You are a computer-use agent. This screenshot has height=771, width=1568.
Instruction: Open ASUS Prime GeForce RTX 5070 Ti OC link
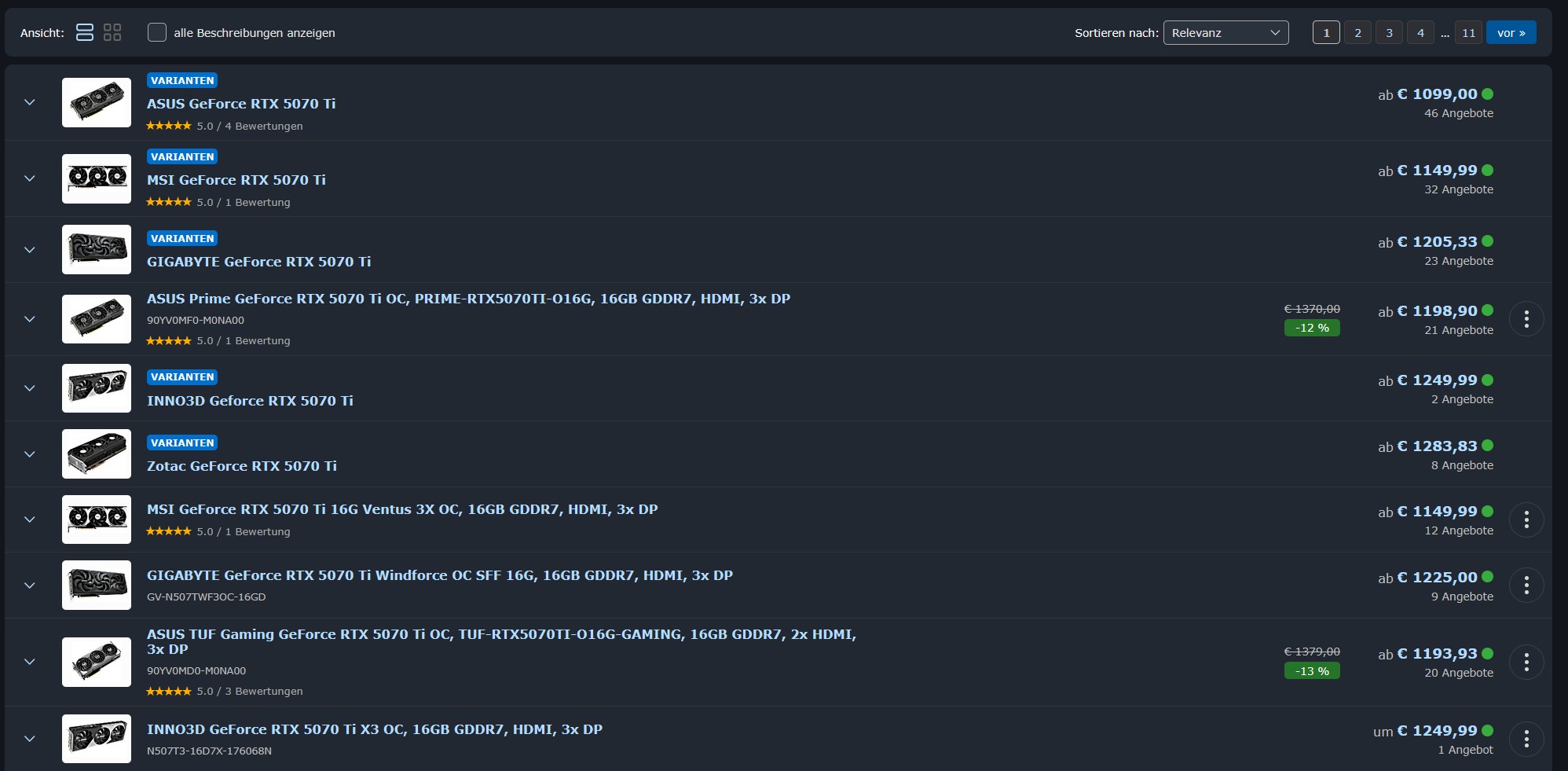tap(469, 299)
